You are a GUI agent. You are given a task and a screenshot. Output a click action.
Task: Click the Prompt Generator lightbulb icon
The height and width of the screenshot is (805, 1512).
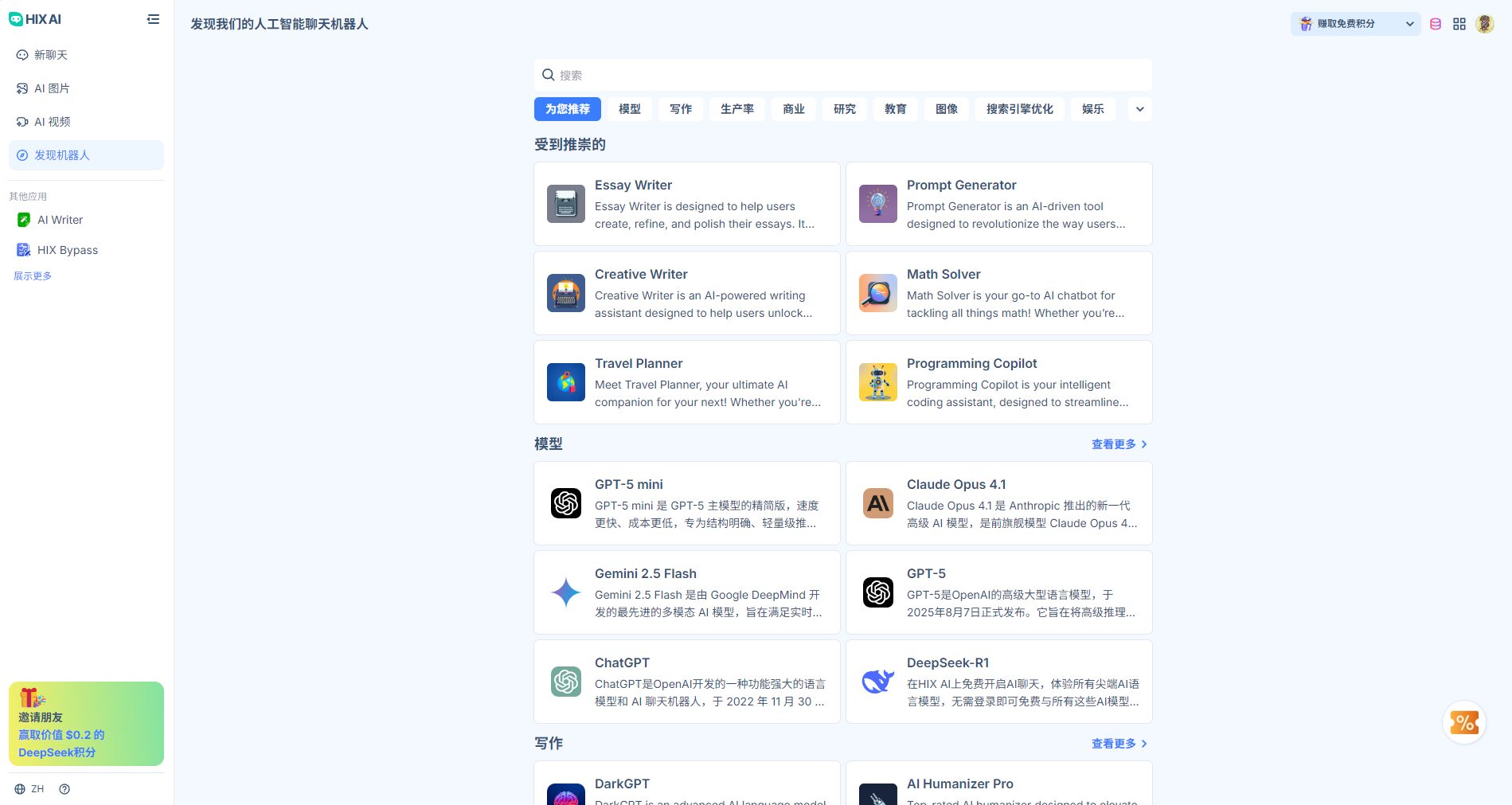click(x=878, y=204)
